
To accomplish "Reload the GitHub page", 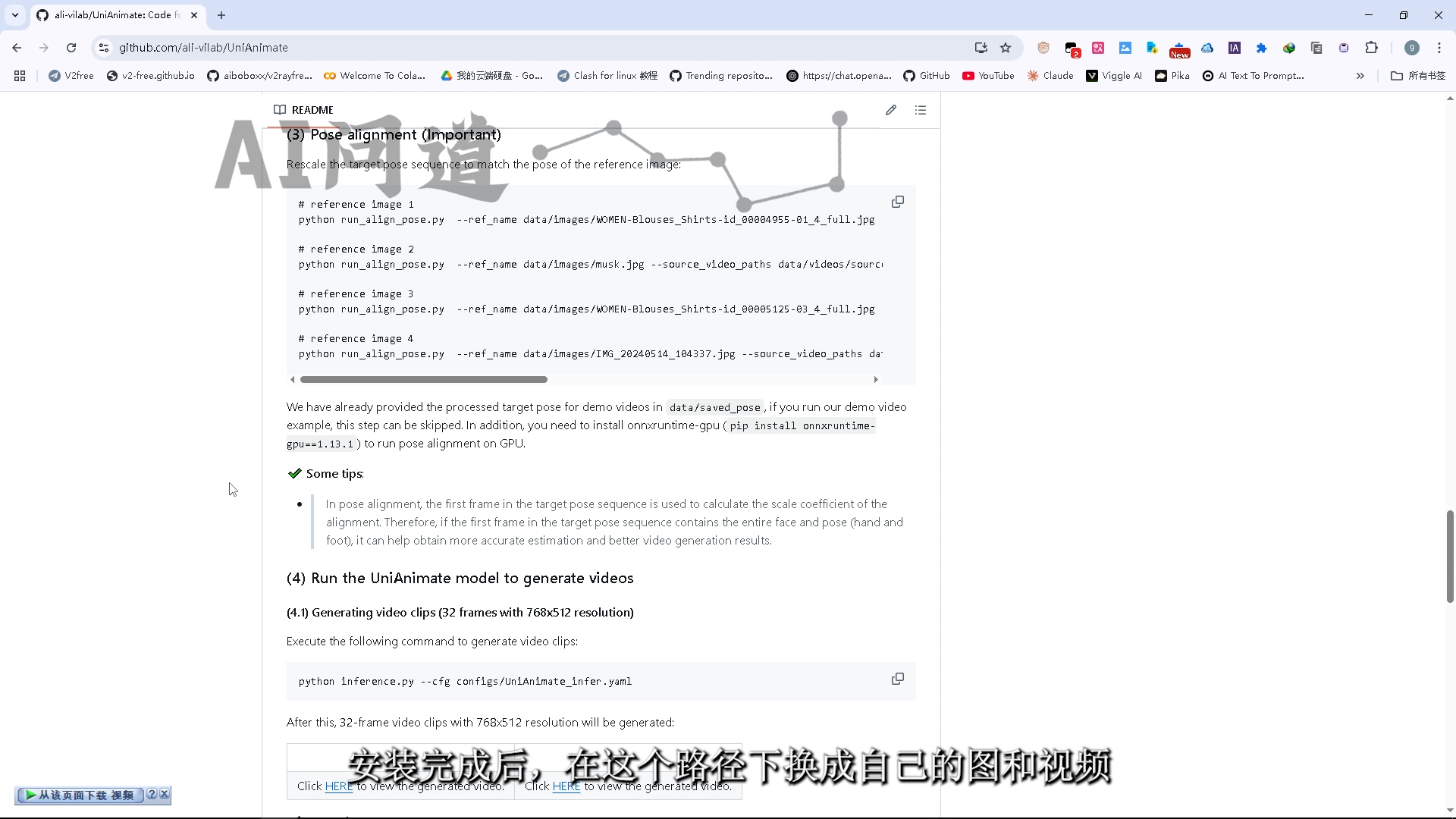I will 71,48.
